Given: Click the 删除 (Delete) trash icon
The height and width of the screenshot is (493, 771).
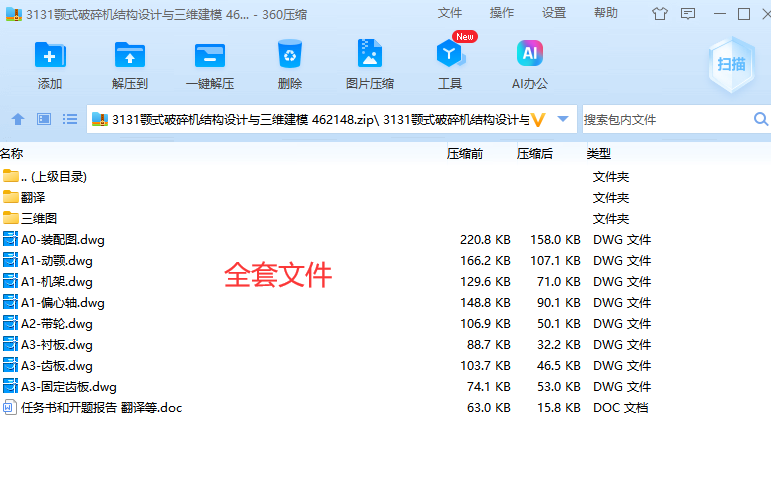Looking at the screenshot, I should [290, 54].
